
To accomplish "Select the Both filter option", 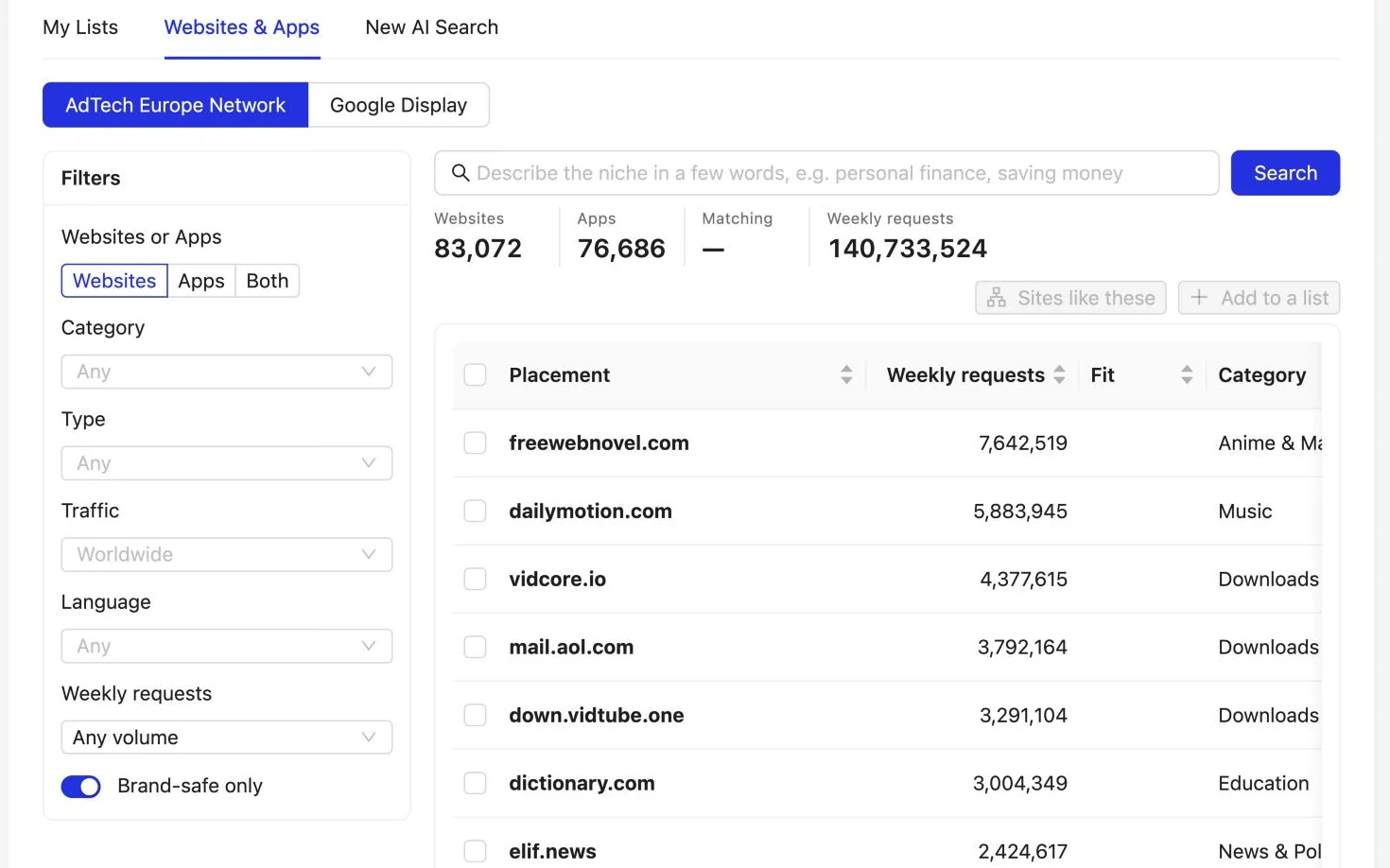I will coord(268,281).
